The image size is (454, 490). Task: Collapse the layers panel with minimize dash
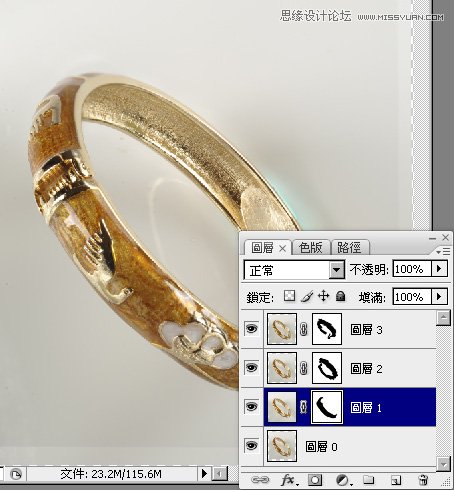click(432, 238)
